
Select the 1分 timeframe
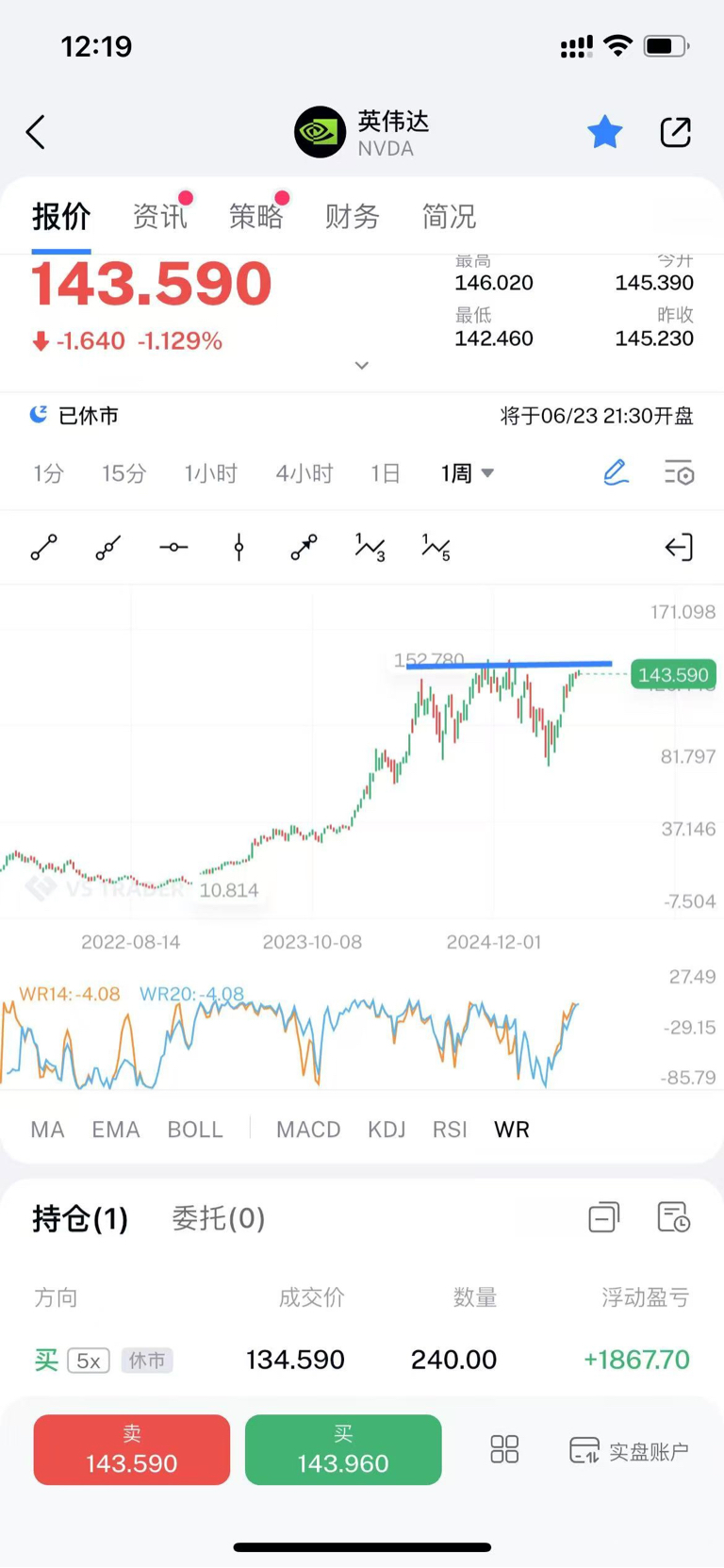pyautogui.click(x=48, y=473)
